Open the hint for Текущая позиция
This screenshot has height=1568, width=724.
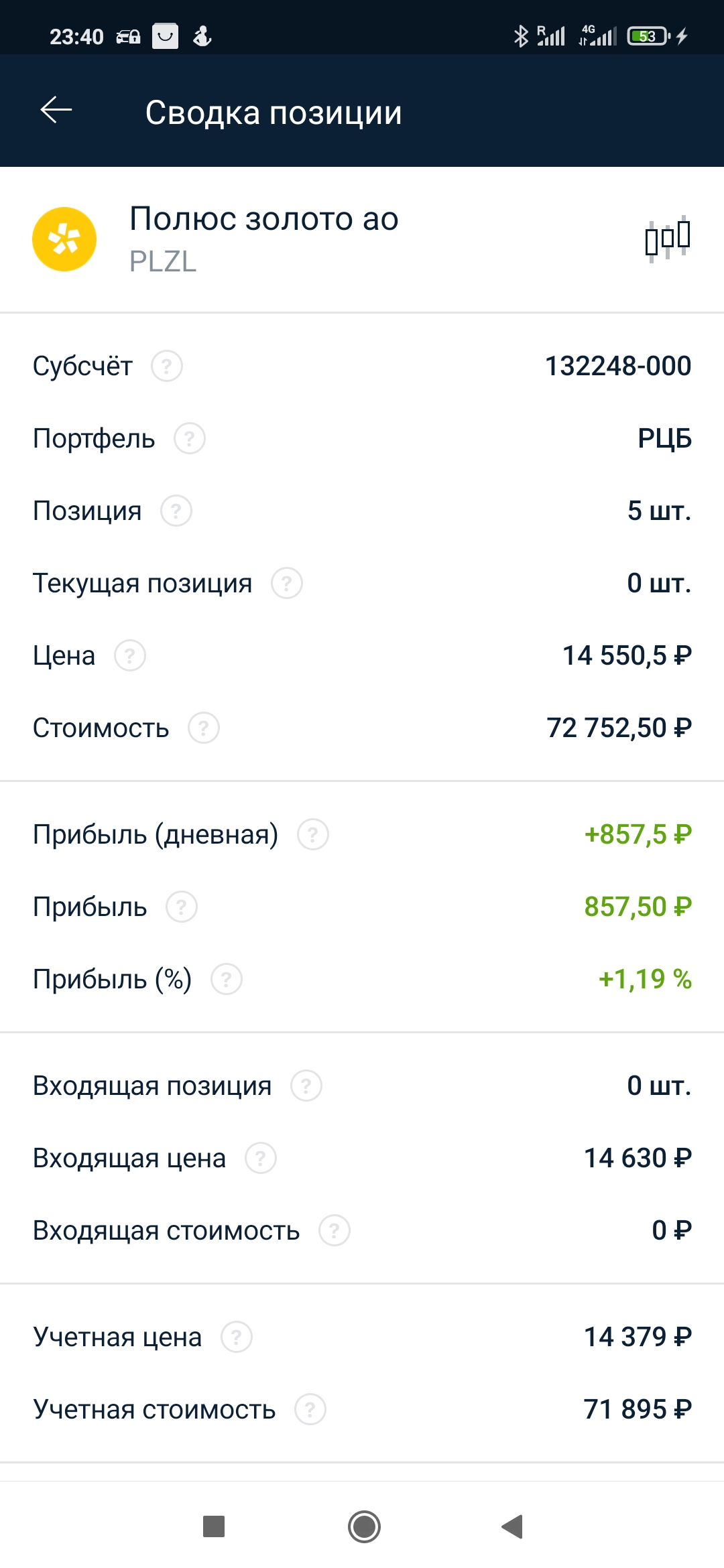point(287,584)
